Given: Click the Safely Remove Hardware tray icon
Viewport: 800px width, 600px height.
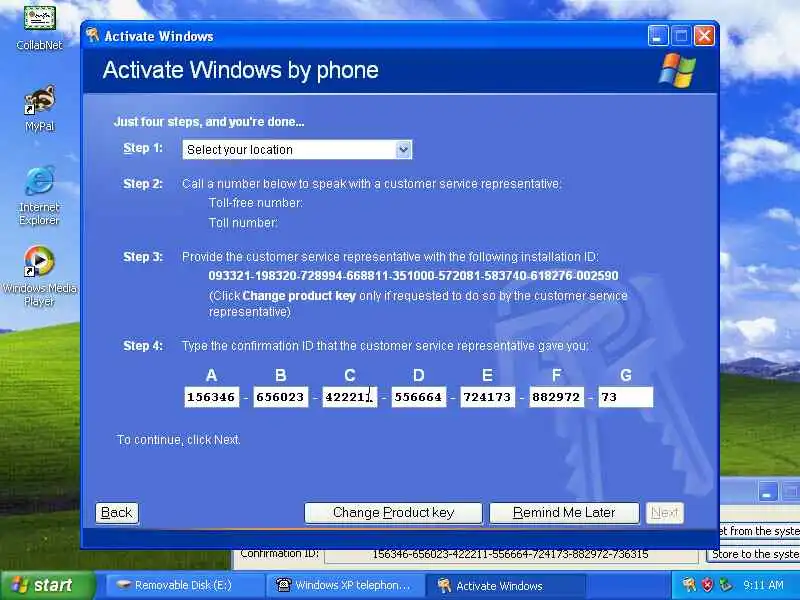Looking at the screenshot, I should click(x=724, y=585).
